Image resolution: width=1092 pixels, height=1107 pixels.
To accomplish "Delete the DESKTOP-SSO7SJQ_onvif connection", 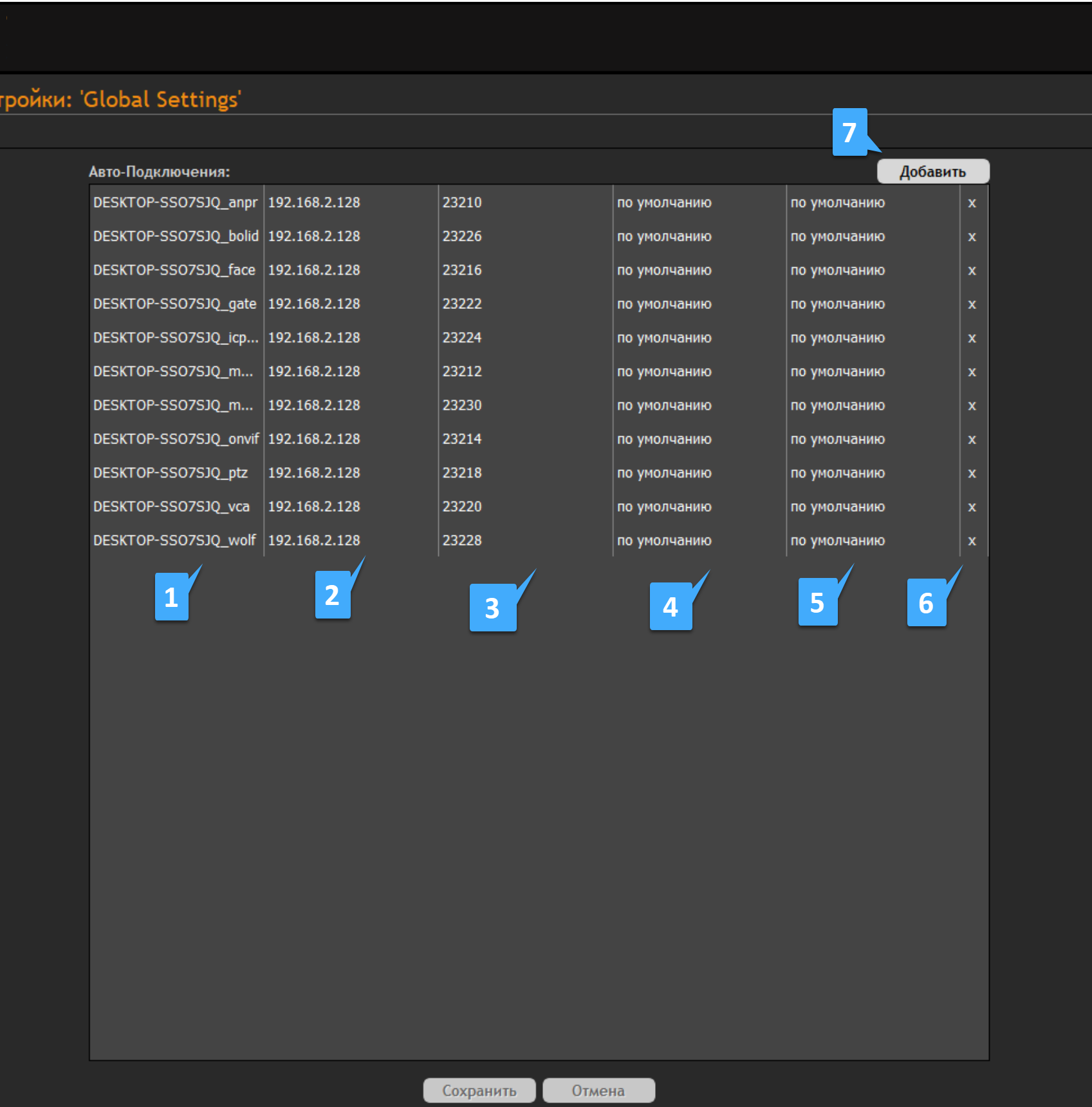I will tap(972, 440).
